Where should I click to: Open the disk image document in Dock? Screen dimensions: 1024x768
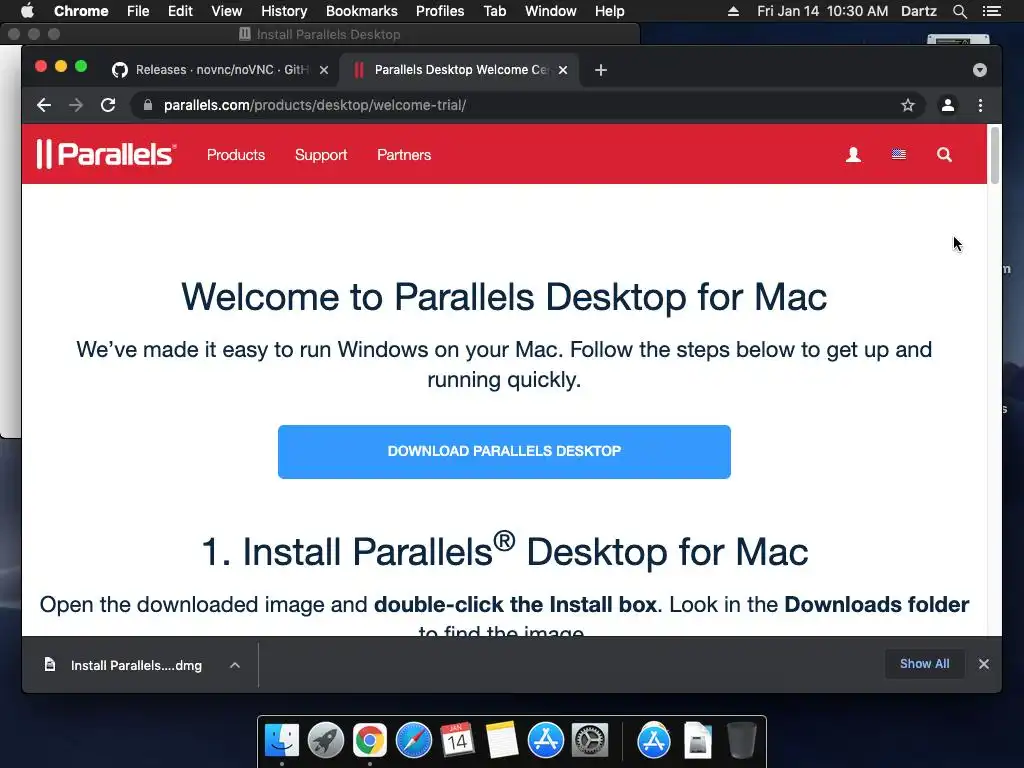pyautogui.click(x=697, y=741)
